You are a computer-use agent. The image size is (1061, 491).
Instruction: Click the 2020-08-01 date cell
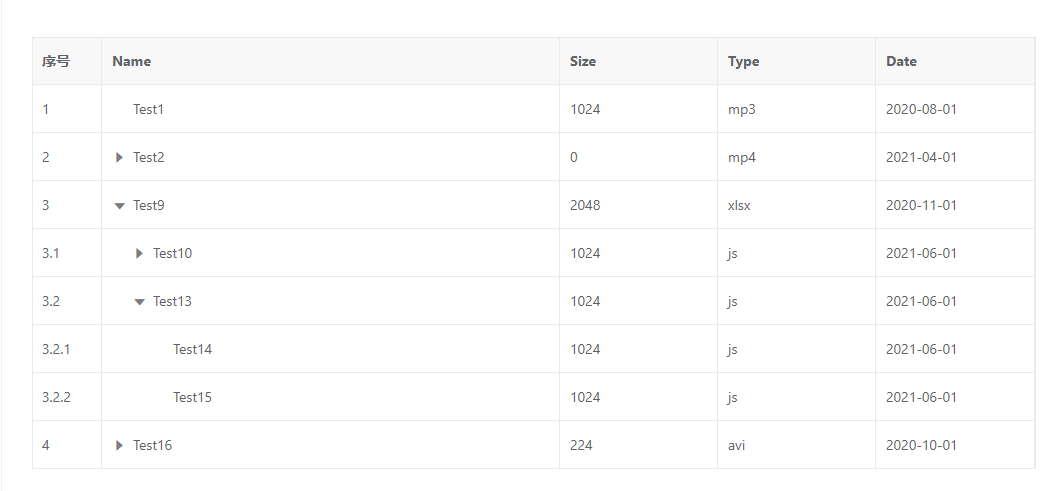[921, 109]
